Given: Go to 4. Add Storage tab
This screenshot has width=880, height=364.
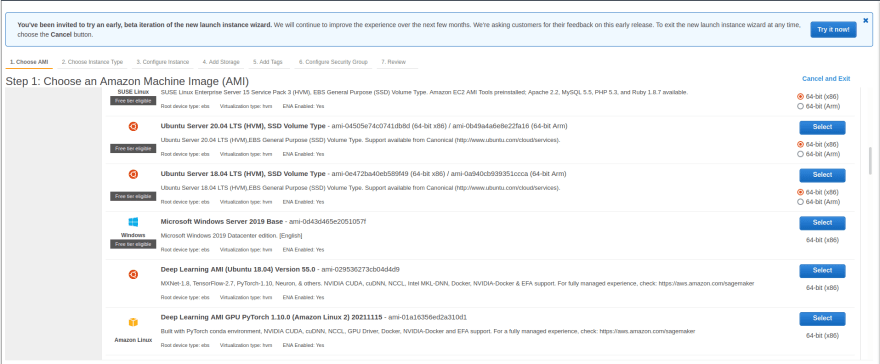Looking at the screenshot, I should (221, 62).
